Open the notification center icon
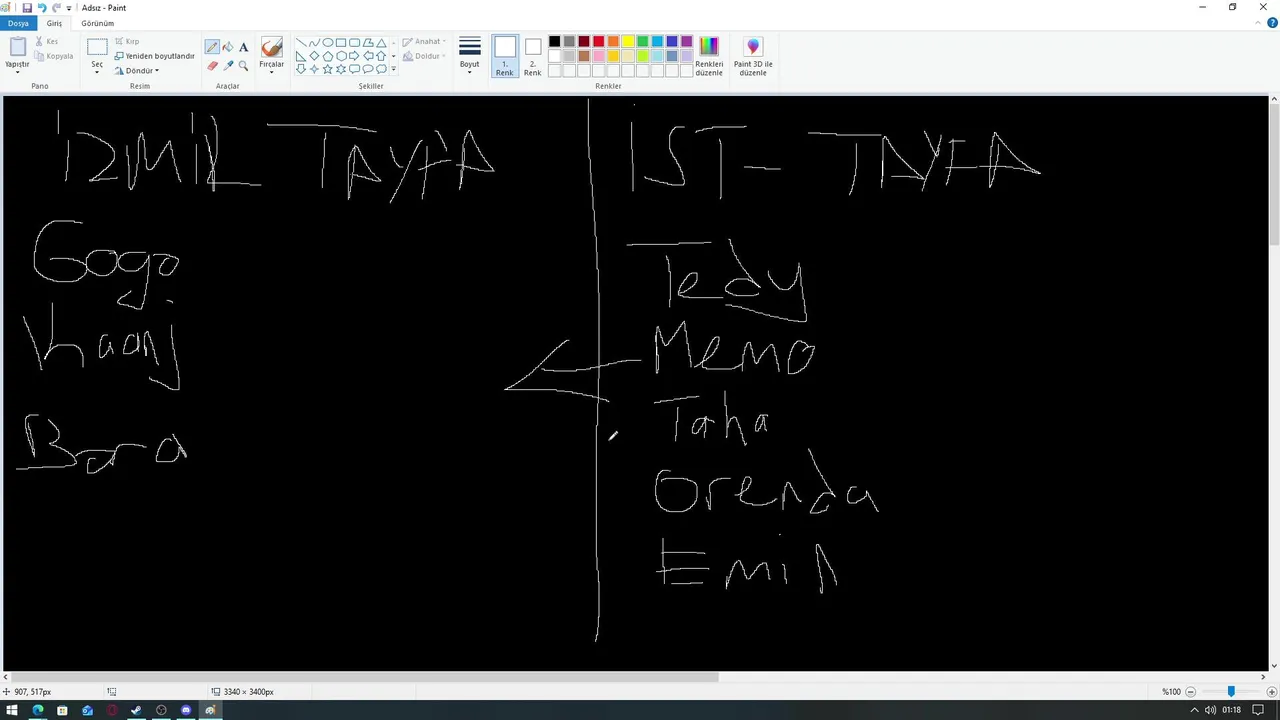 1258,710
